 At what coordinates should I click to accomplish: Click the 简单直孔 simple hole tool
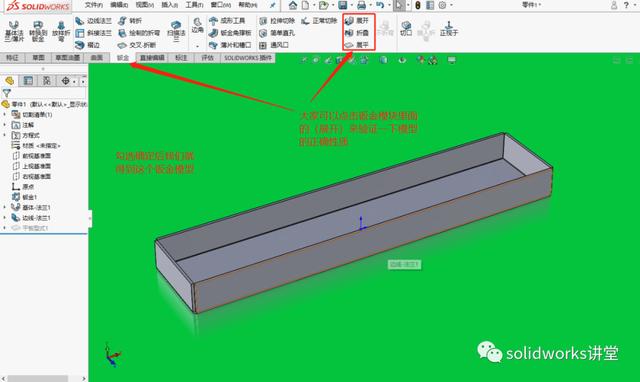pos(277,33)
